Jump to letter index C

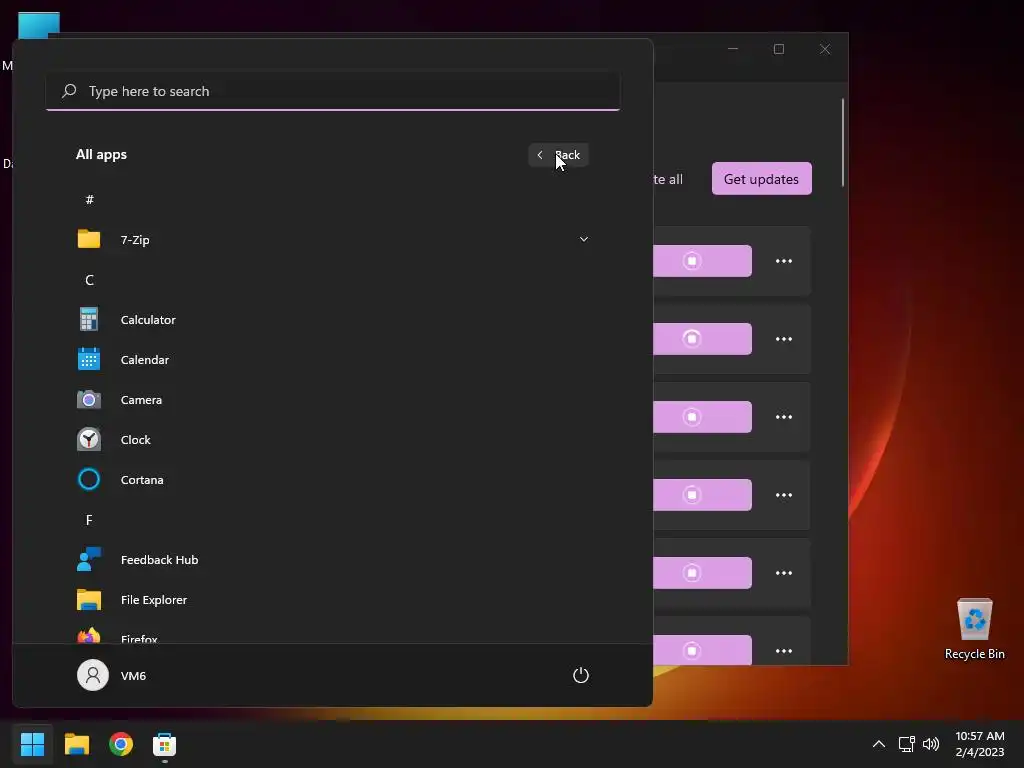[x=89, y=280]
